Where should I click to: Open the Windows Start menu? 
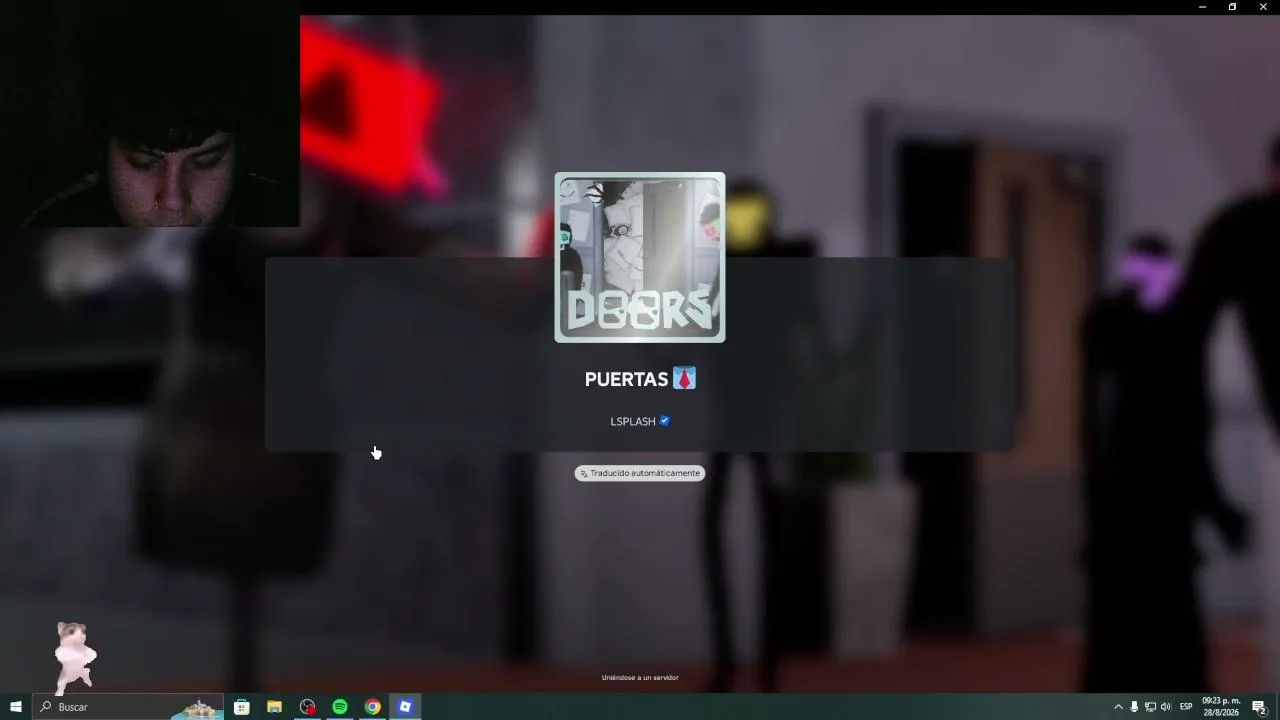click(15, 707)
